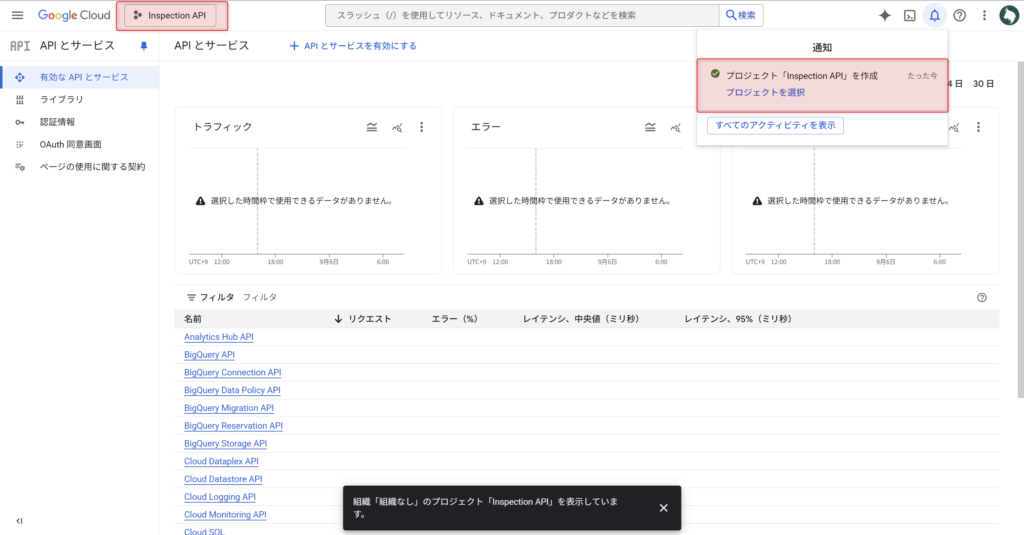This screenshot has height=535, width=1024.
Task: Toggle legend icon on エラー chart
Action: 650,127
